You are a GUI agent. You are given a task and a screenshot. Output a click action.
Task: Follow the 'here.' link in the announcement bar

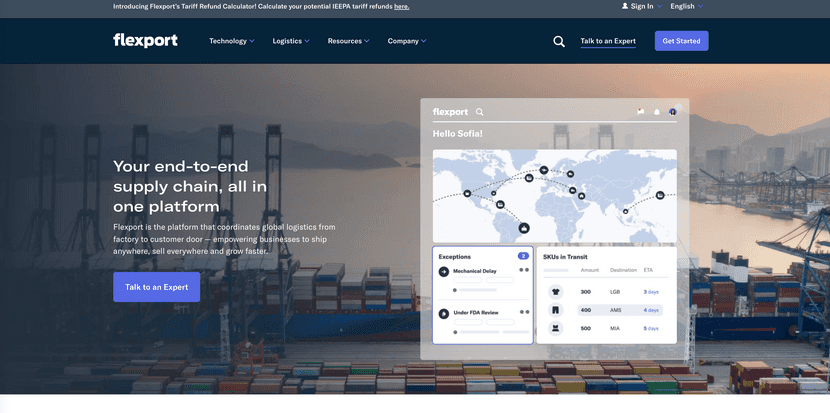point(401,6)
